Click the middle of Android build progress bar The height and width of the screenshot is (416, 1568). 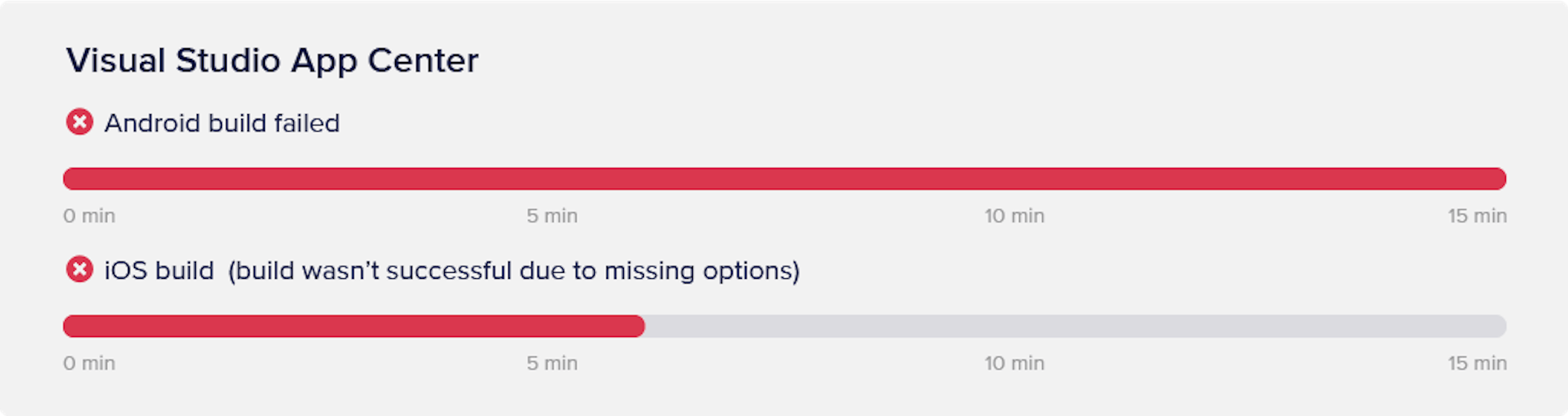click(784, 179)
